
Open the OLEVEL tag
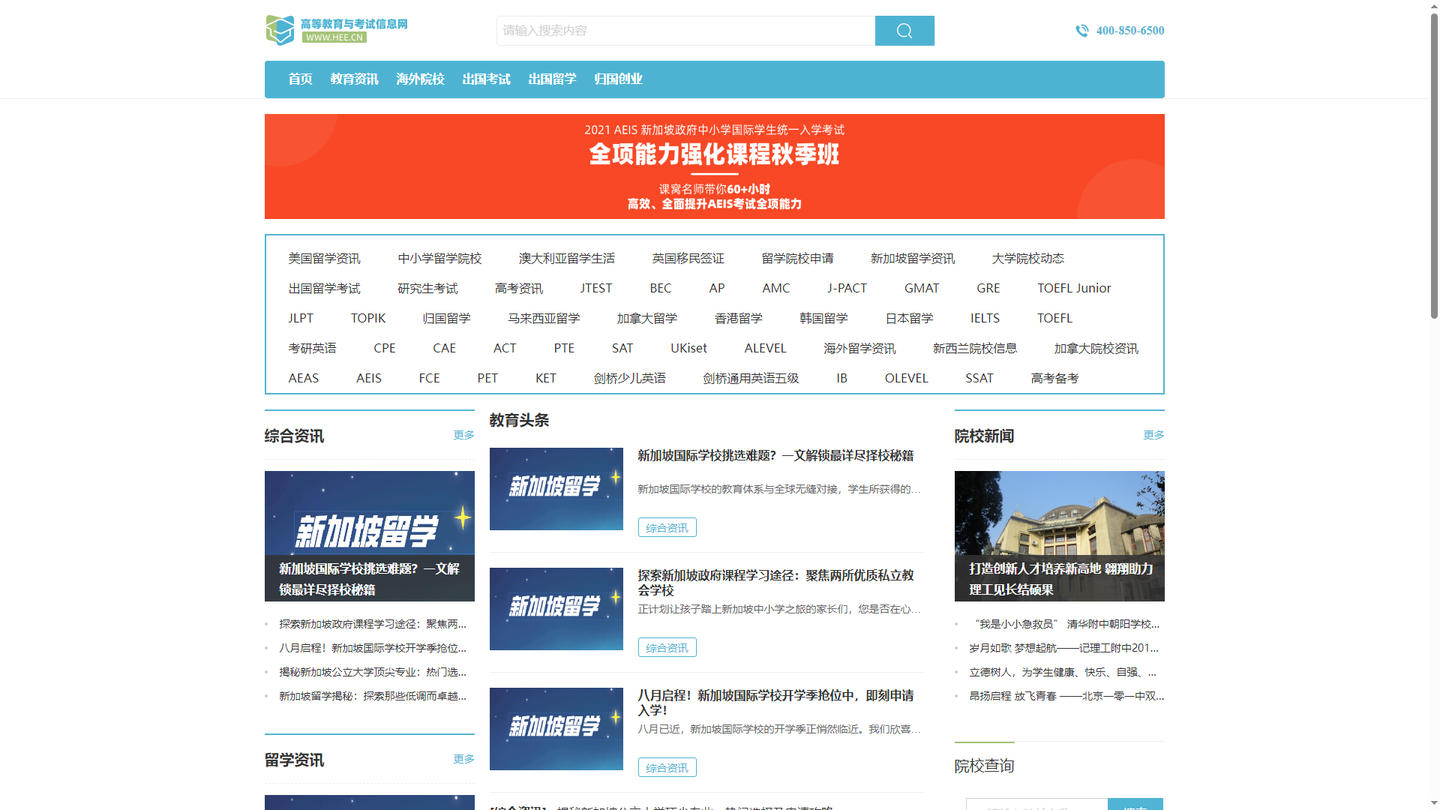point(906,378)
